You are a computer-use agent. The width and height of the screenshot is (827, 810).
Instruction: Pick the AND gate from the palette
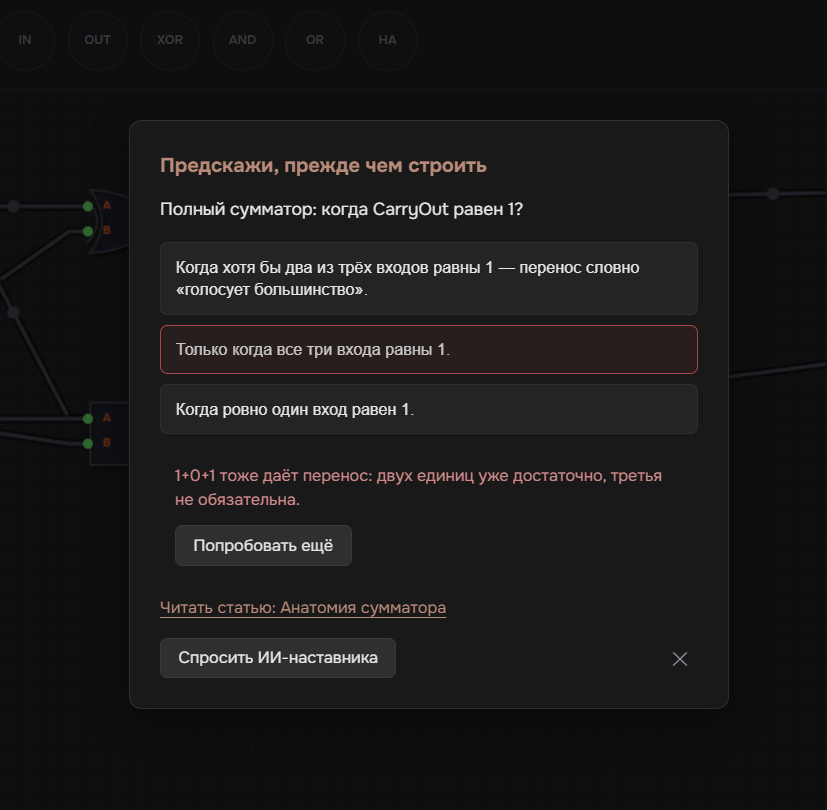[x=243, y=41]
